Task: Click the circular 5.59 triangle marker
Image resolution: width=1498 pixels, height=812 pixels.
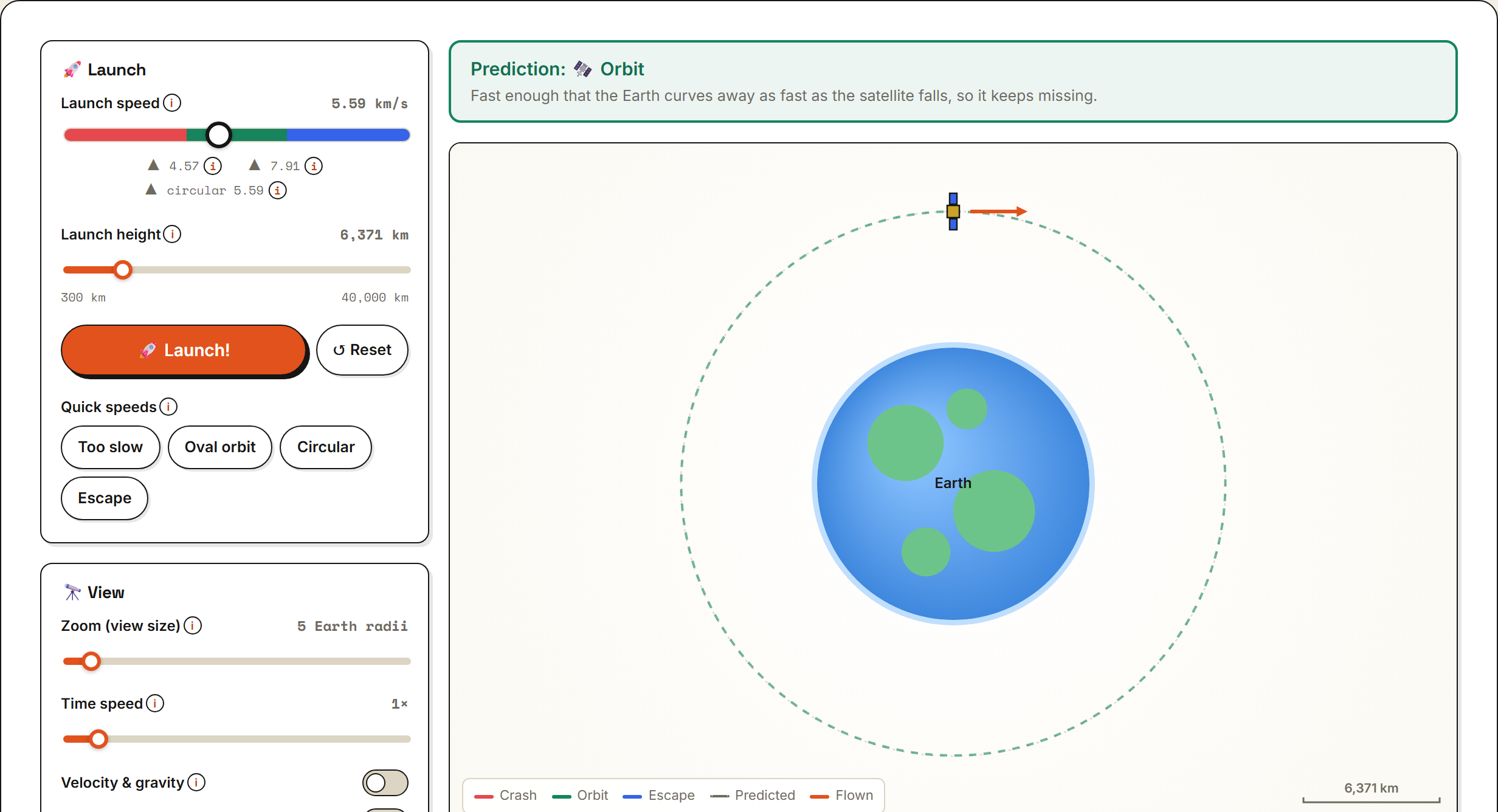Action: (151, 190)
